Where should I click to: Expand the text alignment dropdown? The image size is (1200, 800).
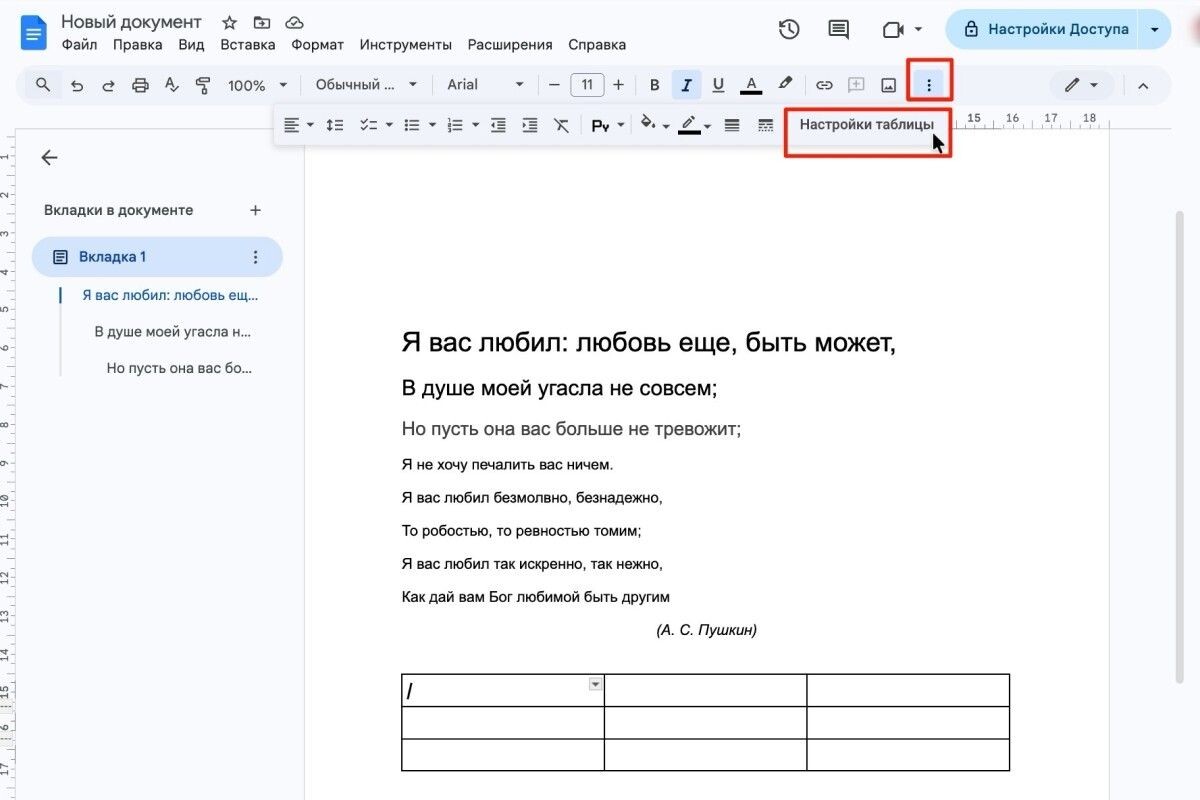point(311,125)
